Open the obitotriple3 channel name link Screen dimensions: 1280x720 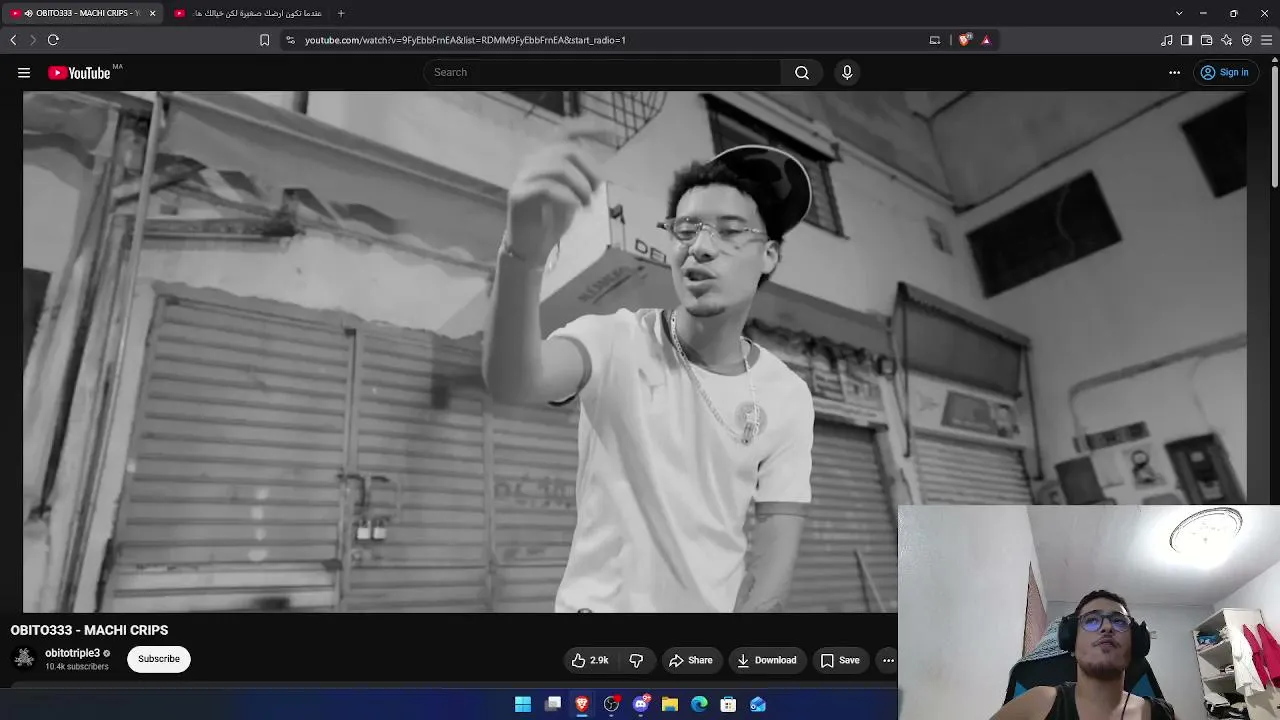coord(72,653)
